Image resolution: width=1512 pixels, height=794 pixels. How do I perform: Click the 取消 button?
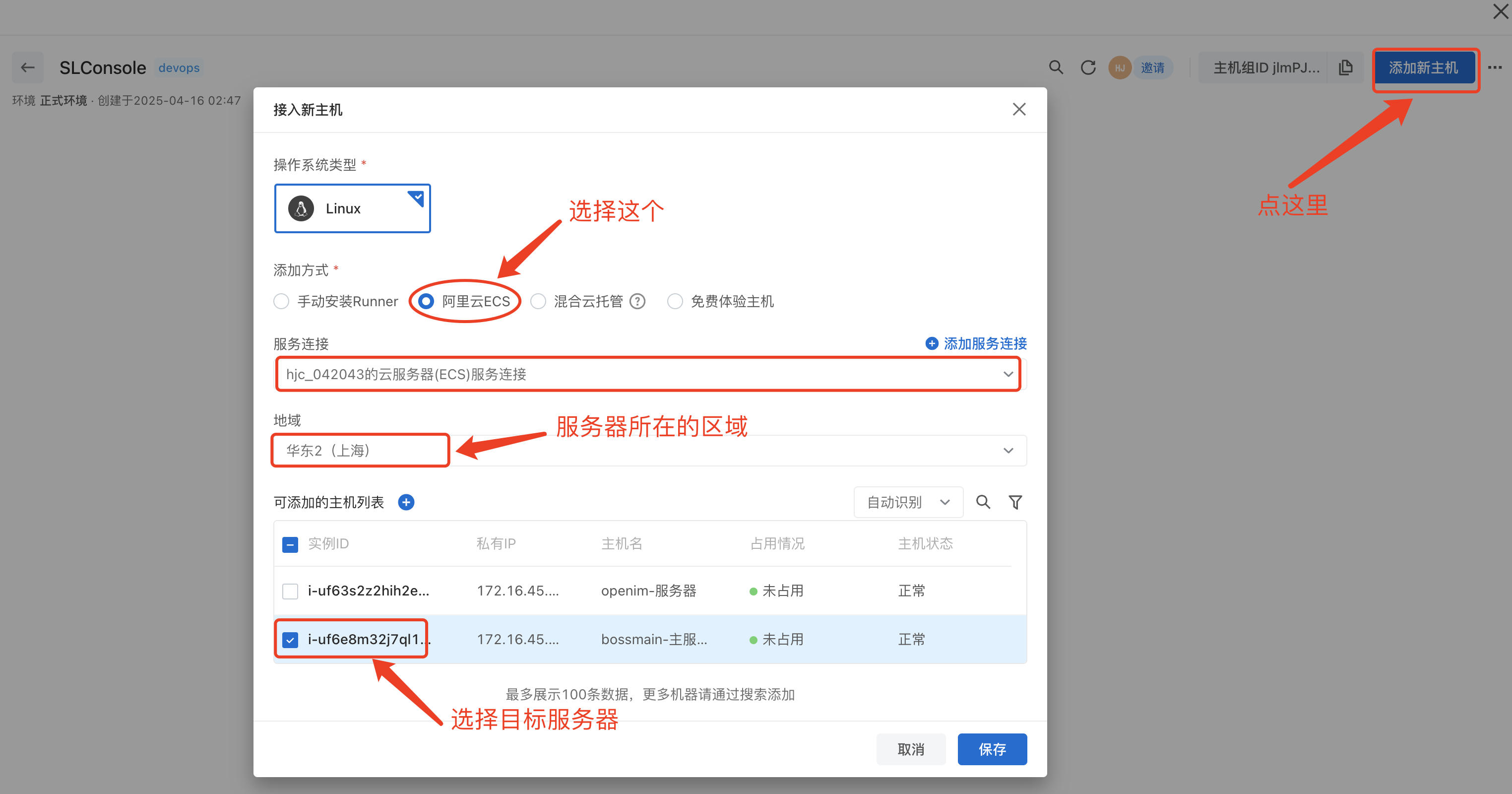(911, 749)
